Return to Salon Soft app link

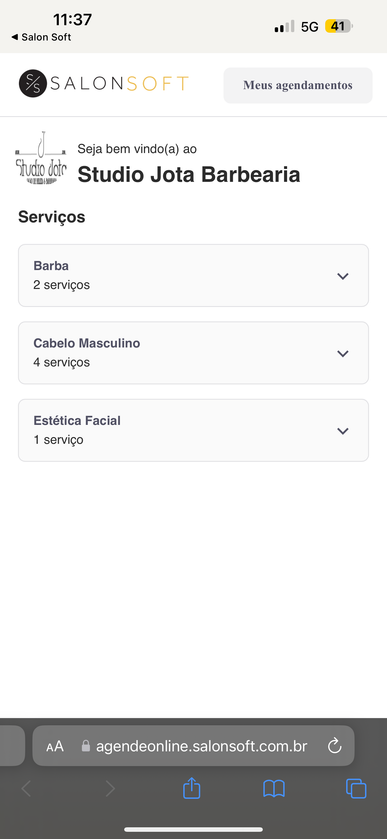[x=41, y=37]
